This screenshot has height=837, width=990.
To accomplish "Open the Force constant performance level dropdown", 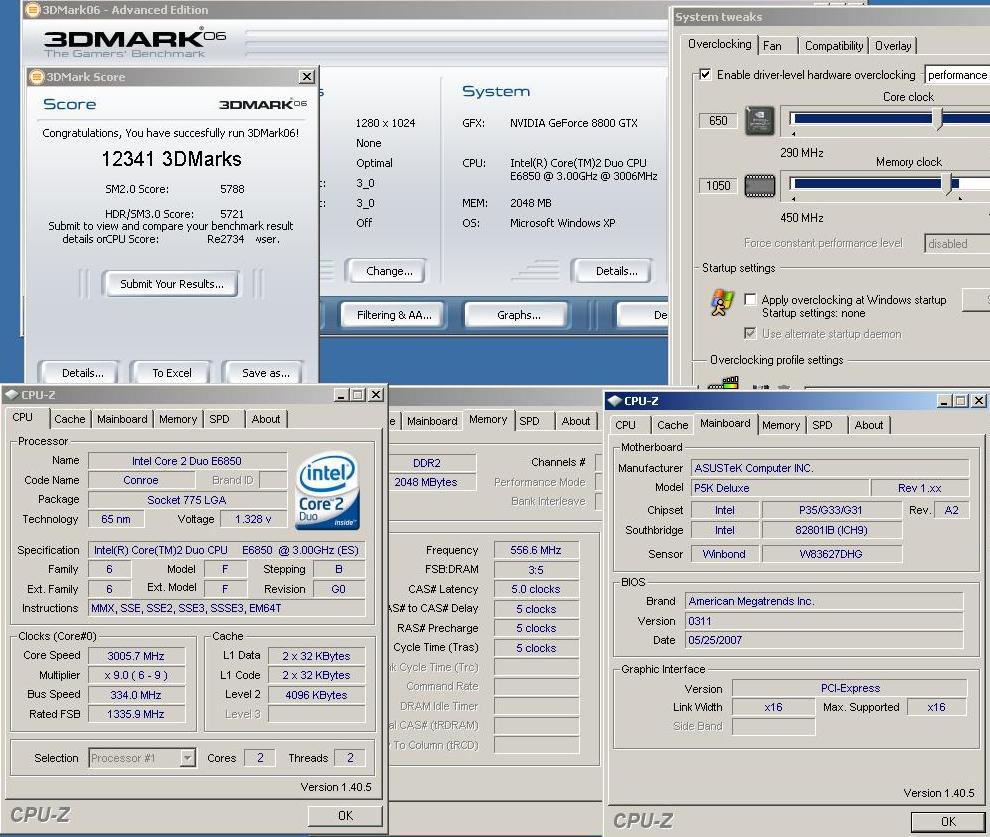I will (x=957, y=244).
